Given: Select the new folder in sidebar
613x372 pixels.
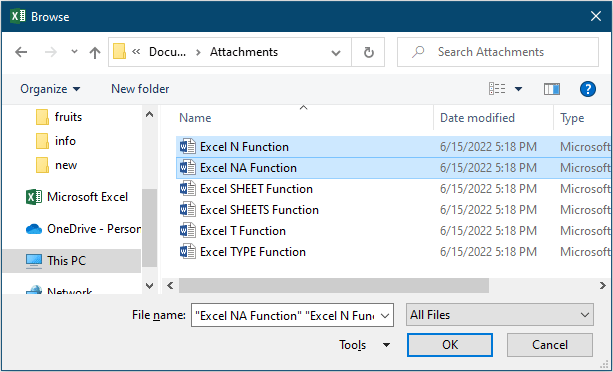Looking at the screenshot, I should (x=56, y=165).
